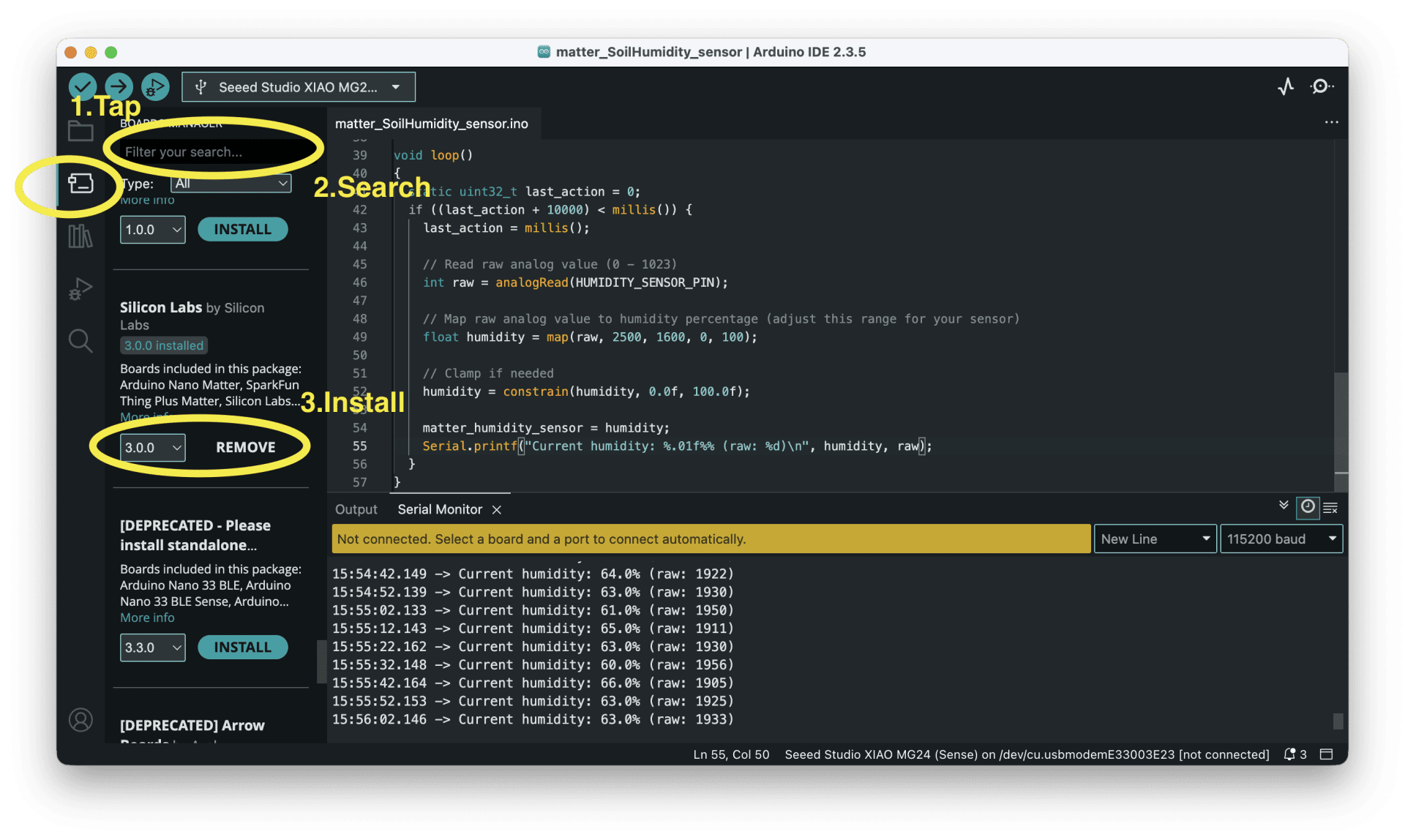Remove the installed Silicon Labs boards package
This screenshot has height=840, width=1405.
coord(246,446)
